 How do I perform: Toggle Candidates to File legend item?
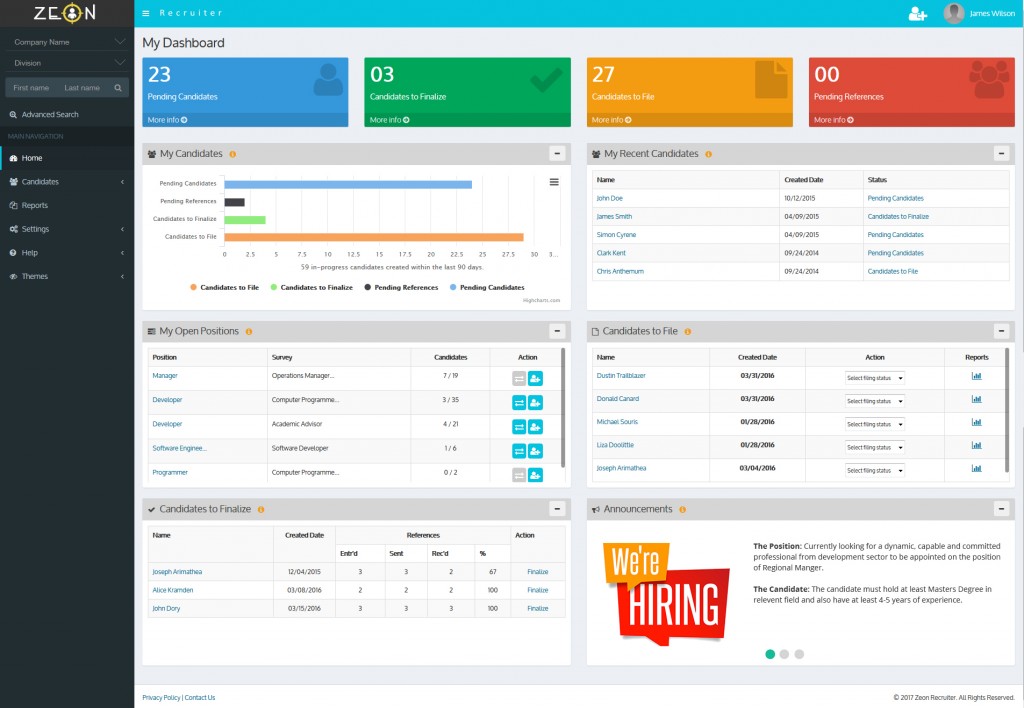[225, 287]
